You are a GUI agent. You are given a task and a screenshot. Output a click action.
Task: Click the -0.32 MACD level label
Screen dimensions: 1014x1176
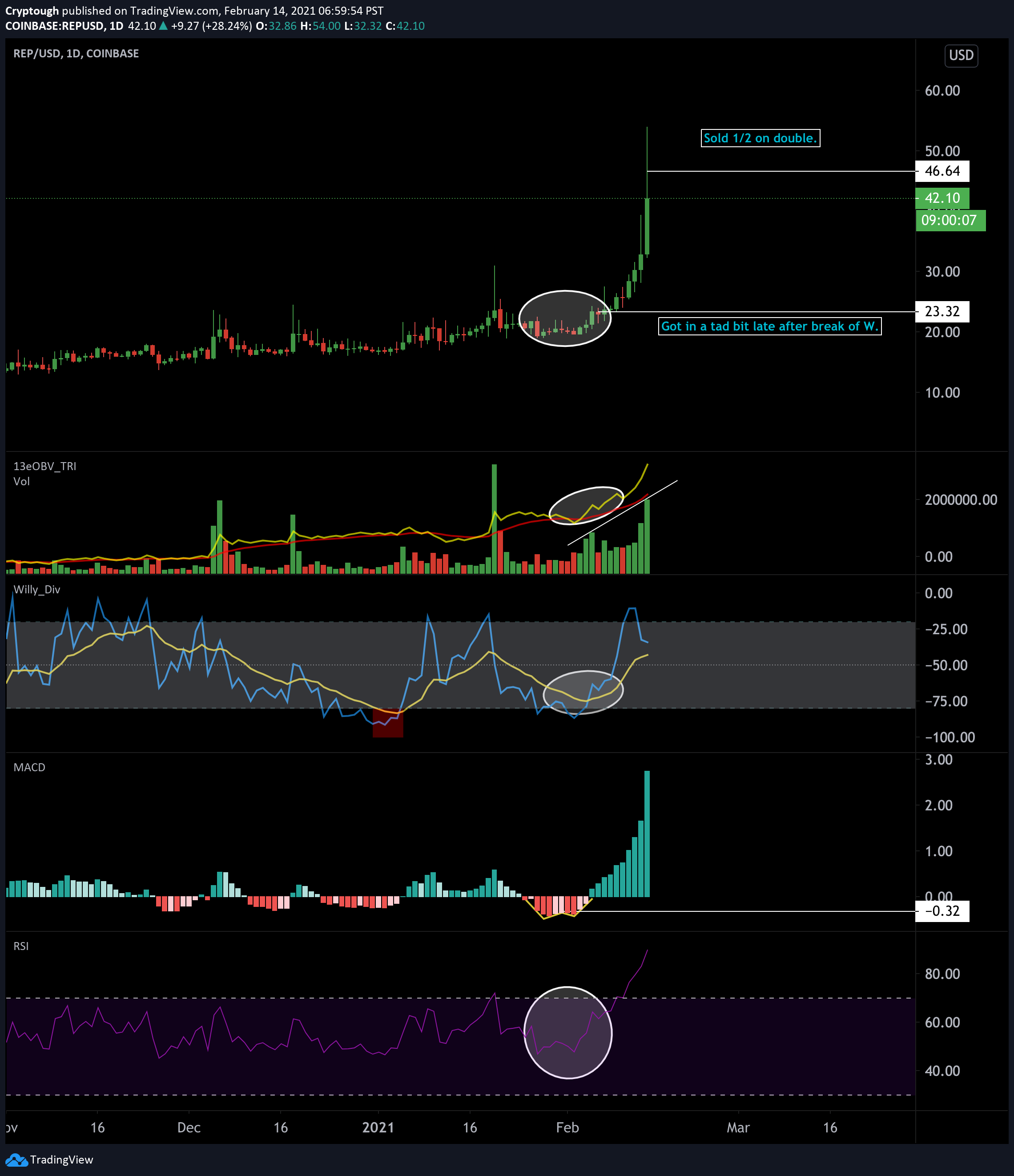coord(942,911)
